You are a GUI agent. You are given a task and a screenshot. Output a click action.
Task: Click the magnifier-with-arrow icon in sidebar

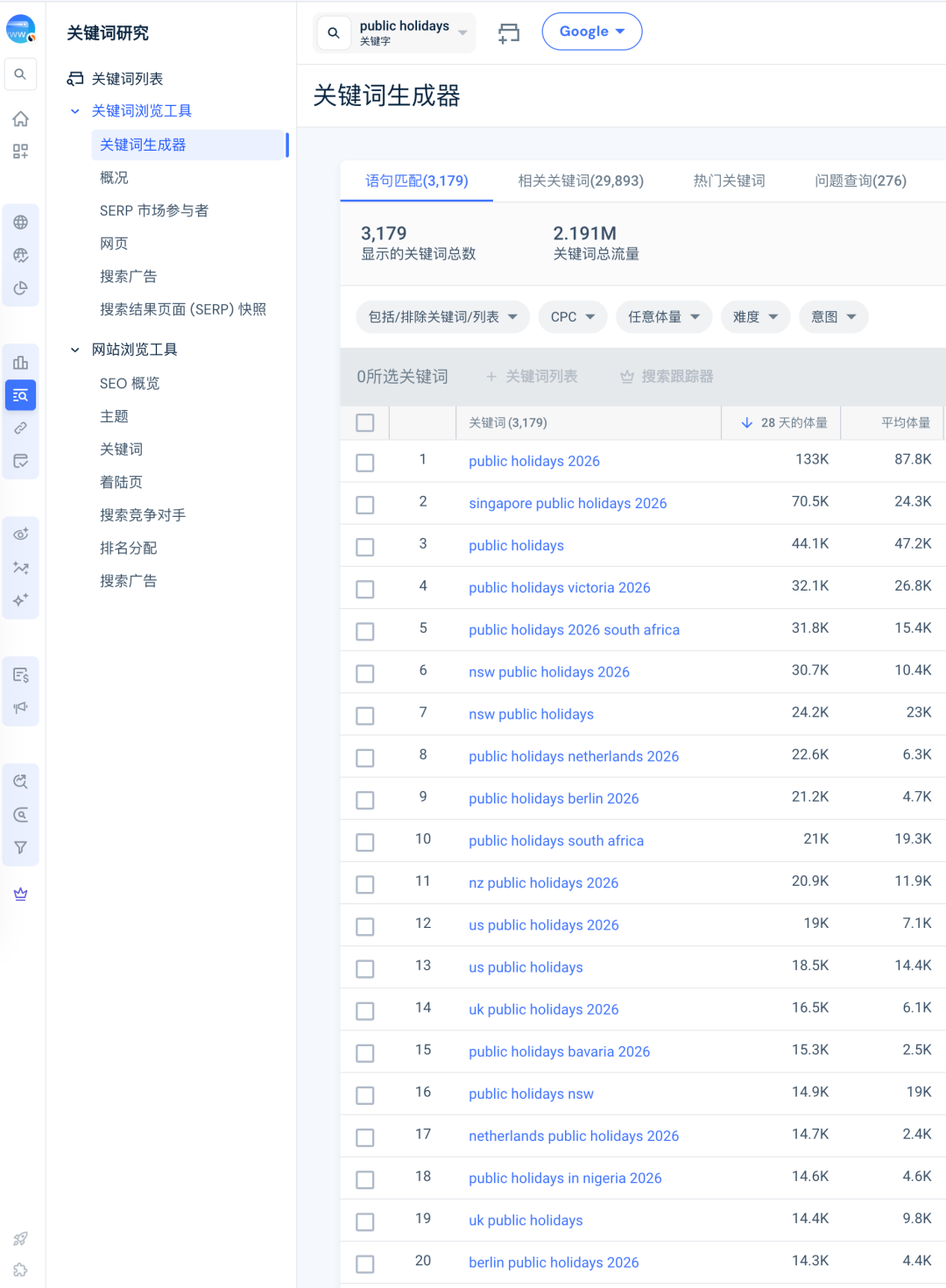(x=20, y=782)
